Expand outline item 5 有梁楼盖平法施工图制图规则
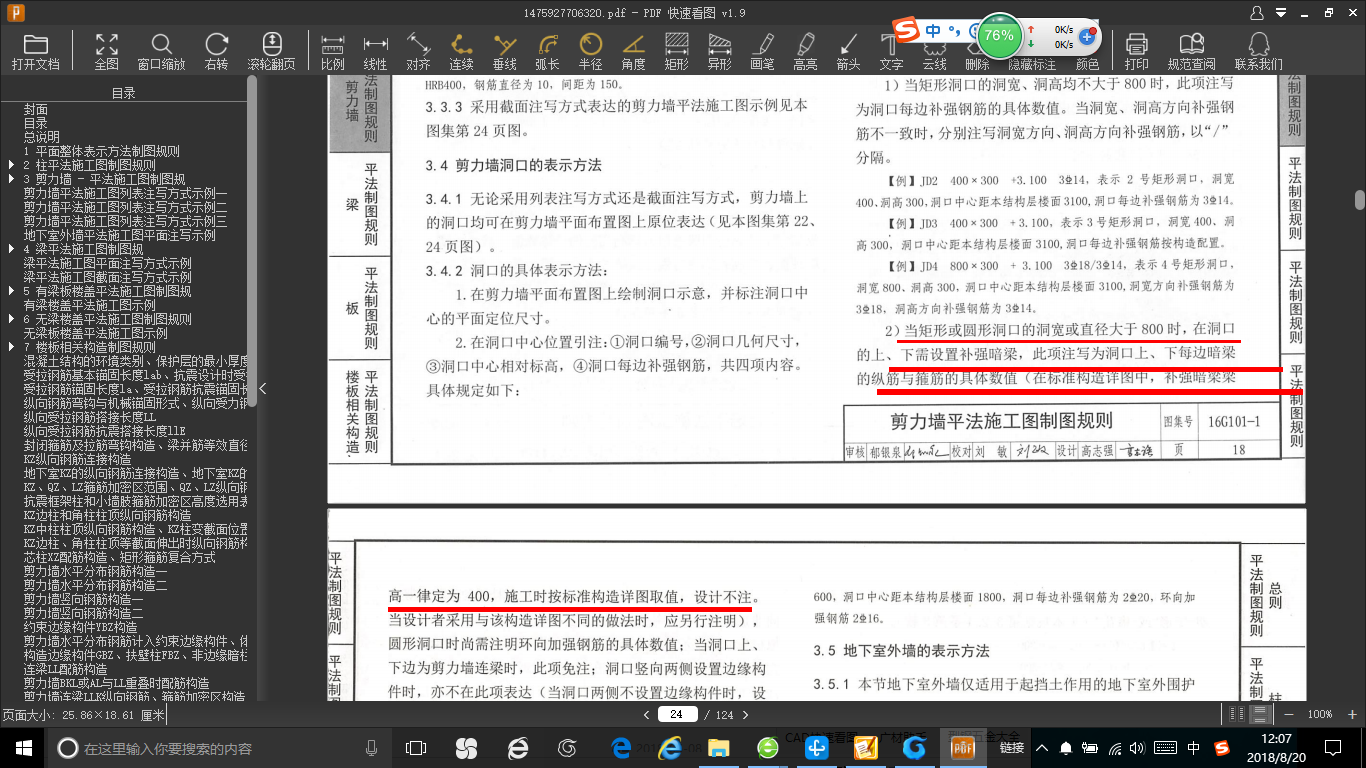1366x768 pixels. [11, 291]
